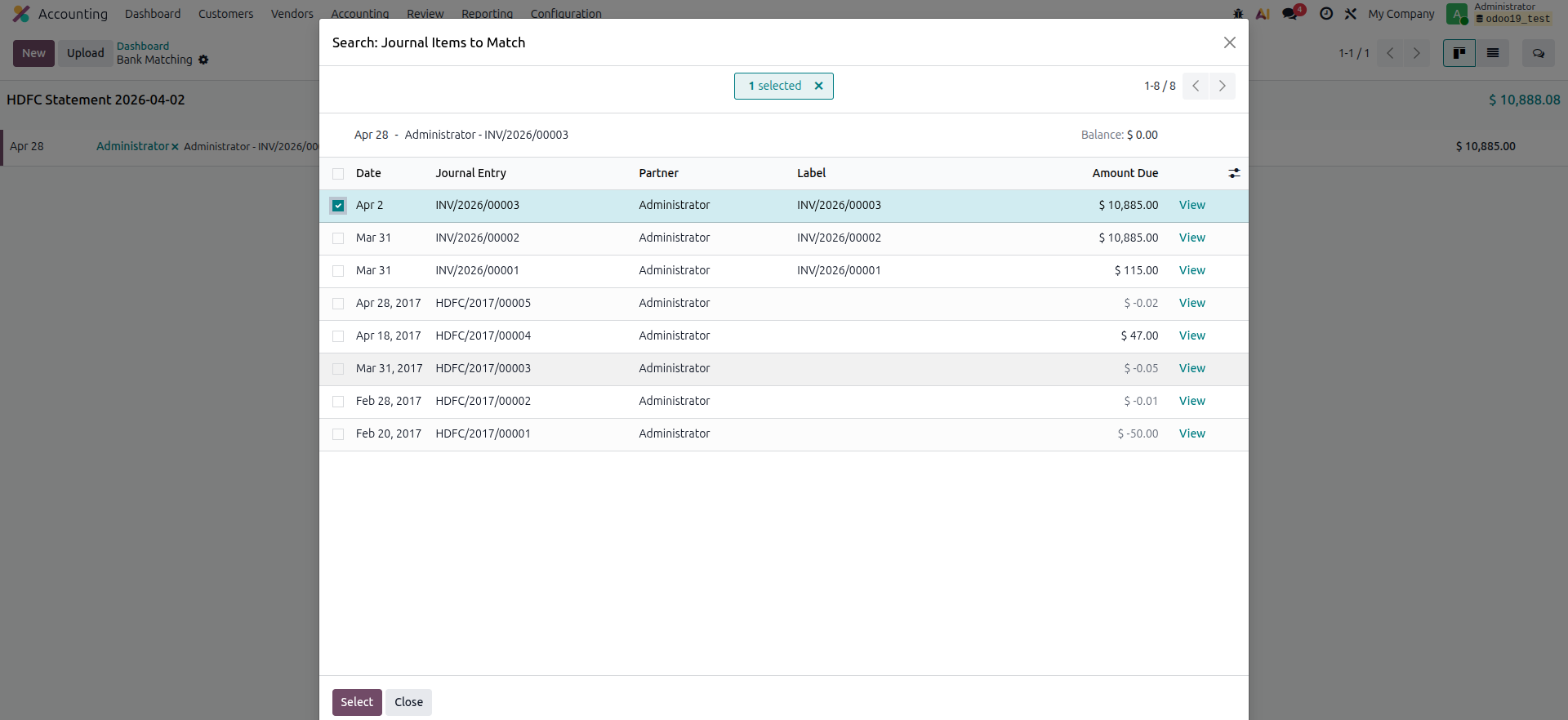The width and height of the screenshot is (1568, 720).
Task: Go to previous page of journal items
Action: point(1196,86)
